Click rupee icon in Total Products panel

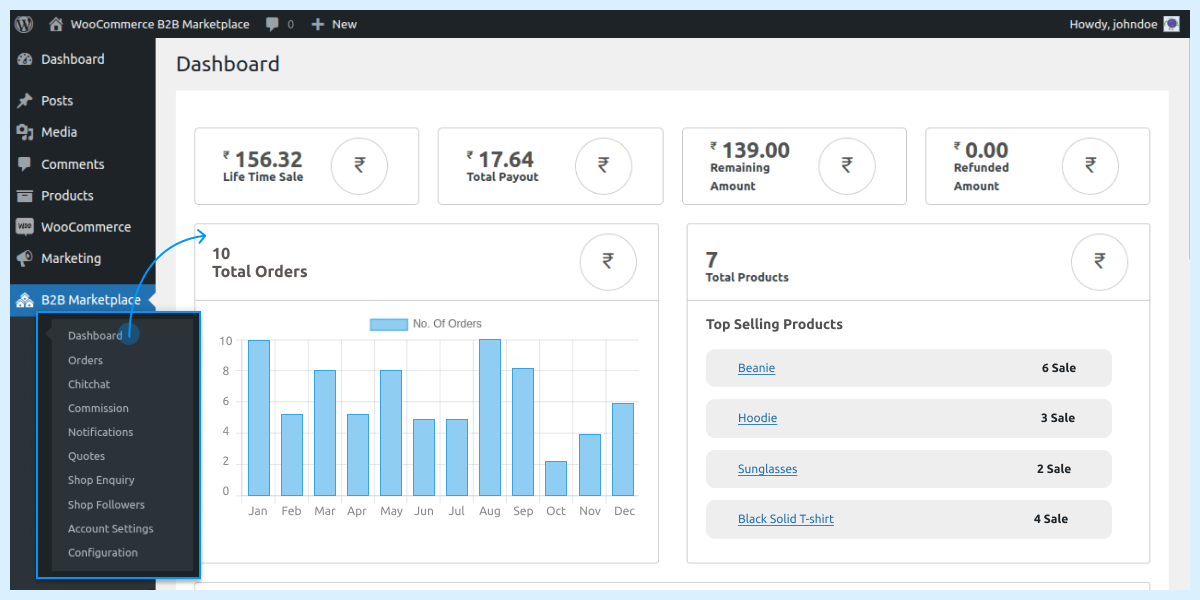pos(1099,262)
